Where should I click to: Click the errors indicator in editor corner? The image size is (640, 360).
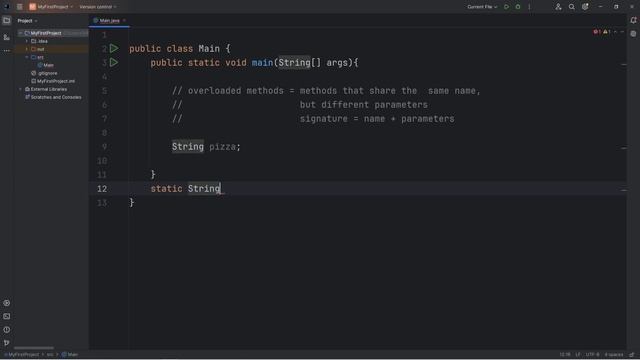tap(597, 32)
